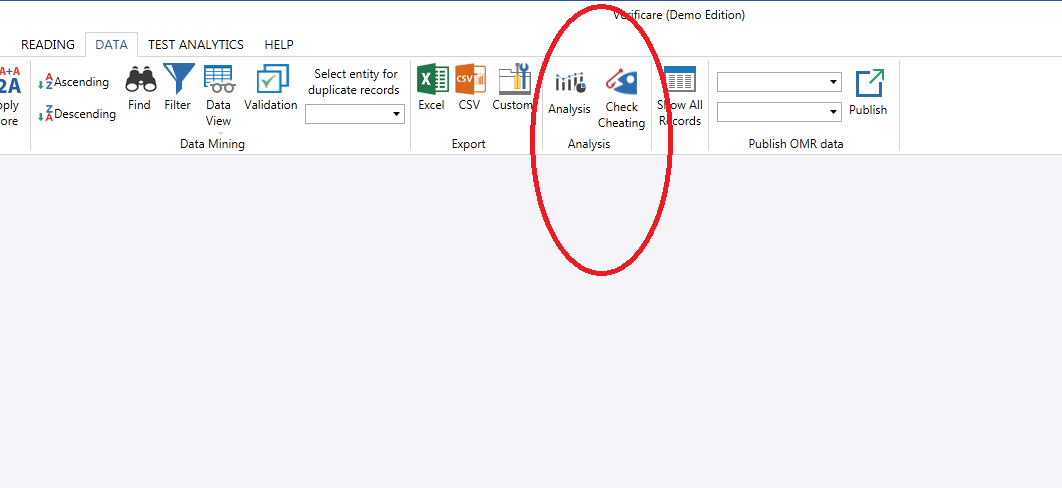Screen dimensions: 1062x488
Task: Open the TEST ANALYTICS tab
Action: [196, 45]
